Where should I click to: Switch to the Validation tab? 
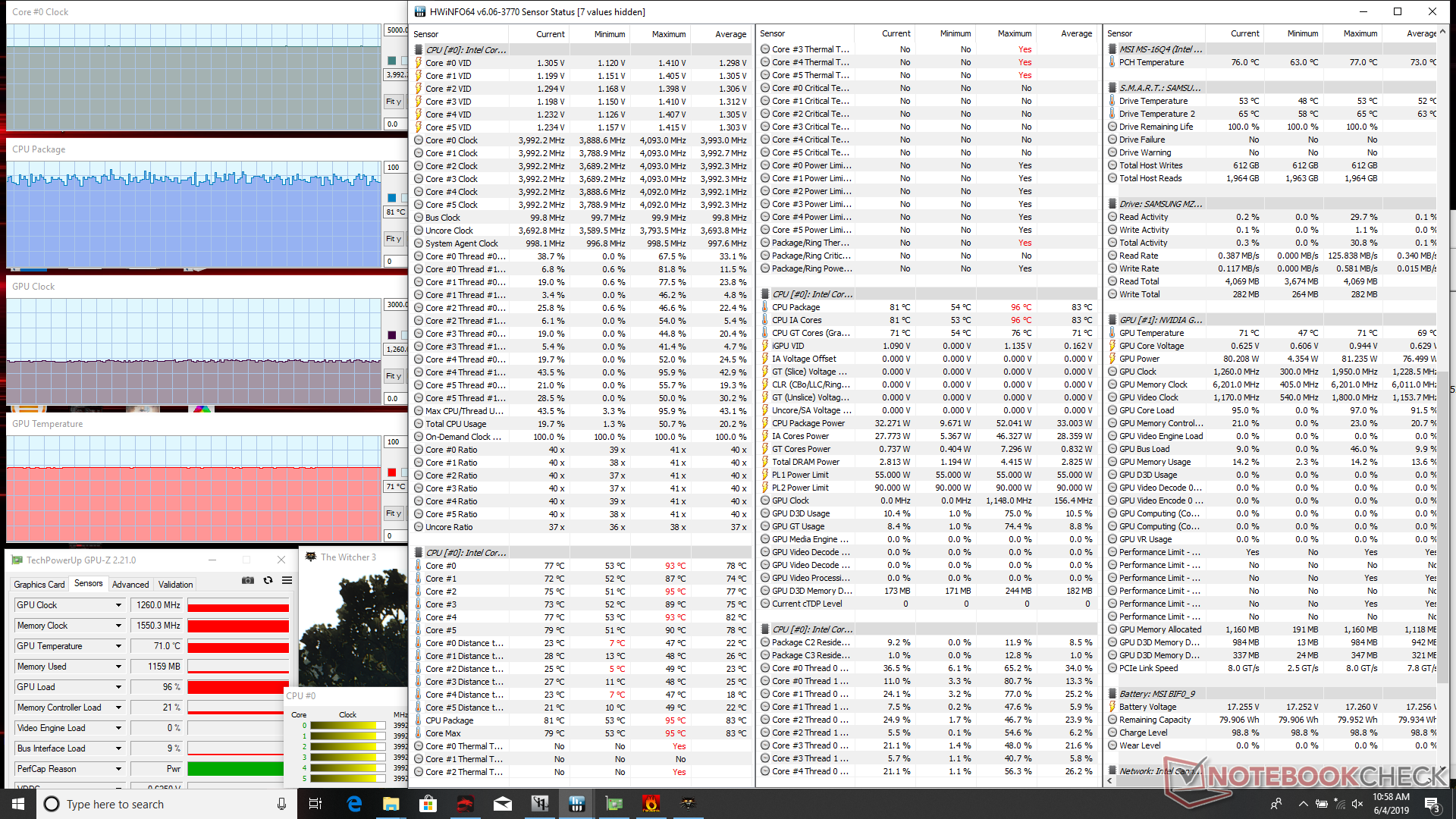click(175, 585)
